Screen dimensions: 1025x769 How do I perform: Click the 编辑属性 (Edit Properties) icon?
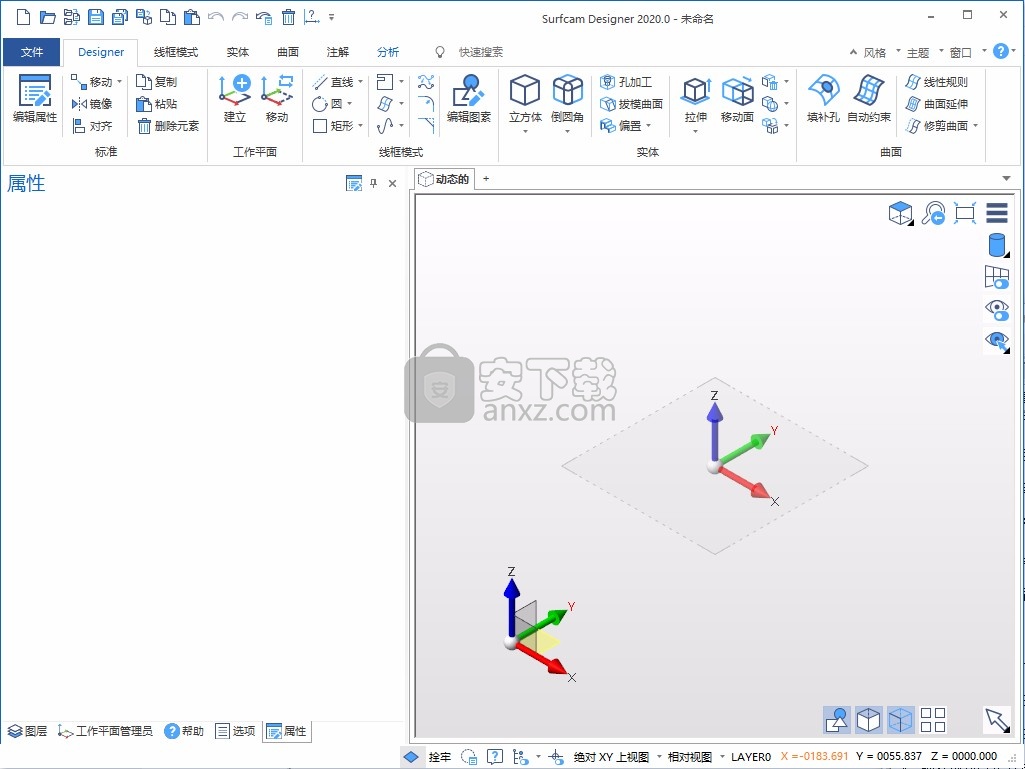coord(35,92)
